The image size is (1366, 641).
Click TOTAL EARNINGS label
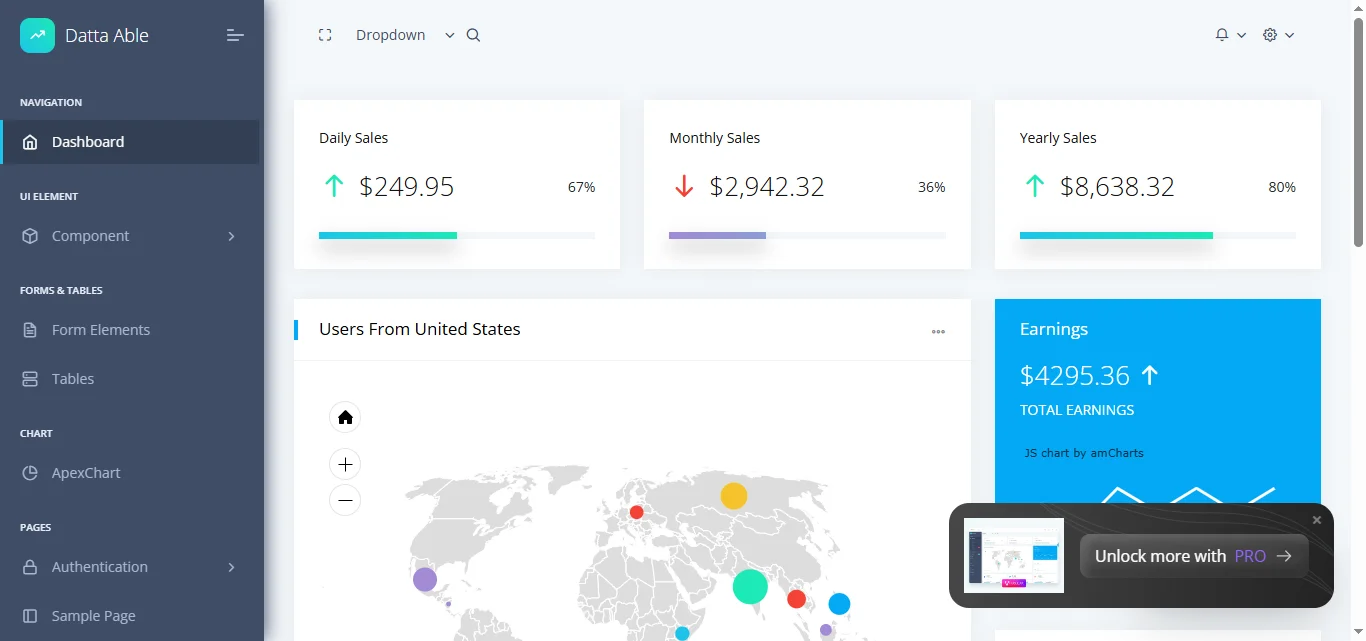(1077, 410)
